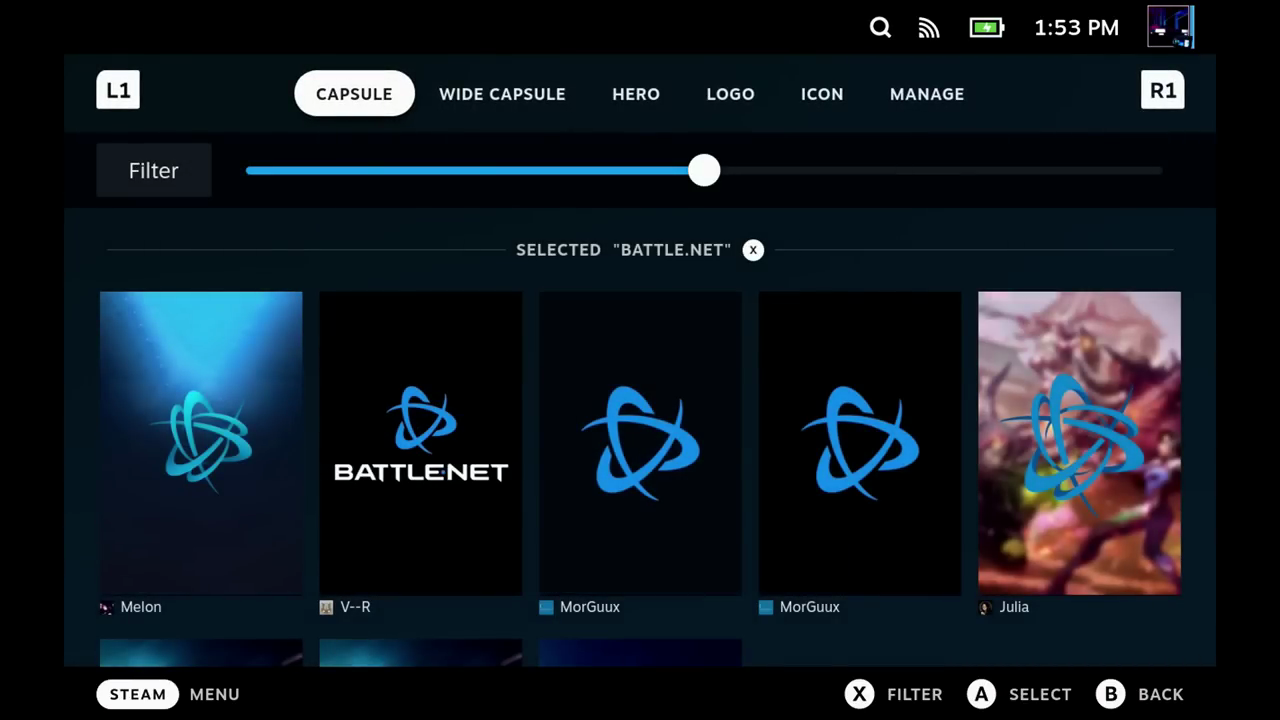Select Melon's blue glow Battle.net capsule
Screen dimensions: 1280x720
click(x=201, y=443)
